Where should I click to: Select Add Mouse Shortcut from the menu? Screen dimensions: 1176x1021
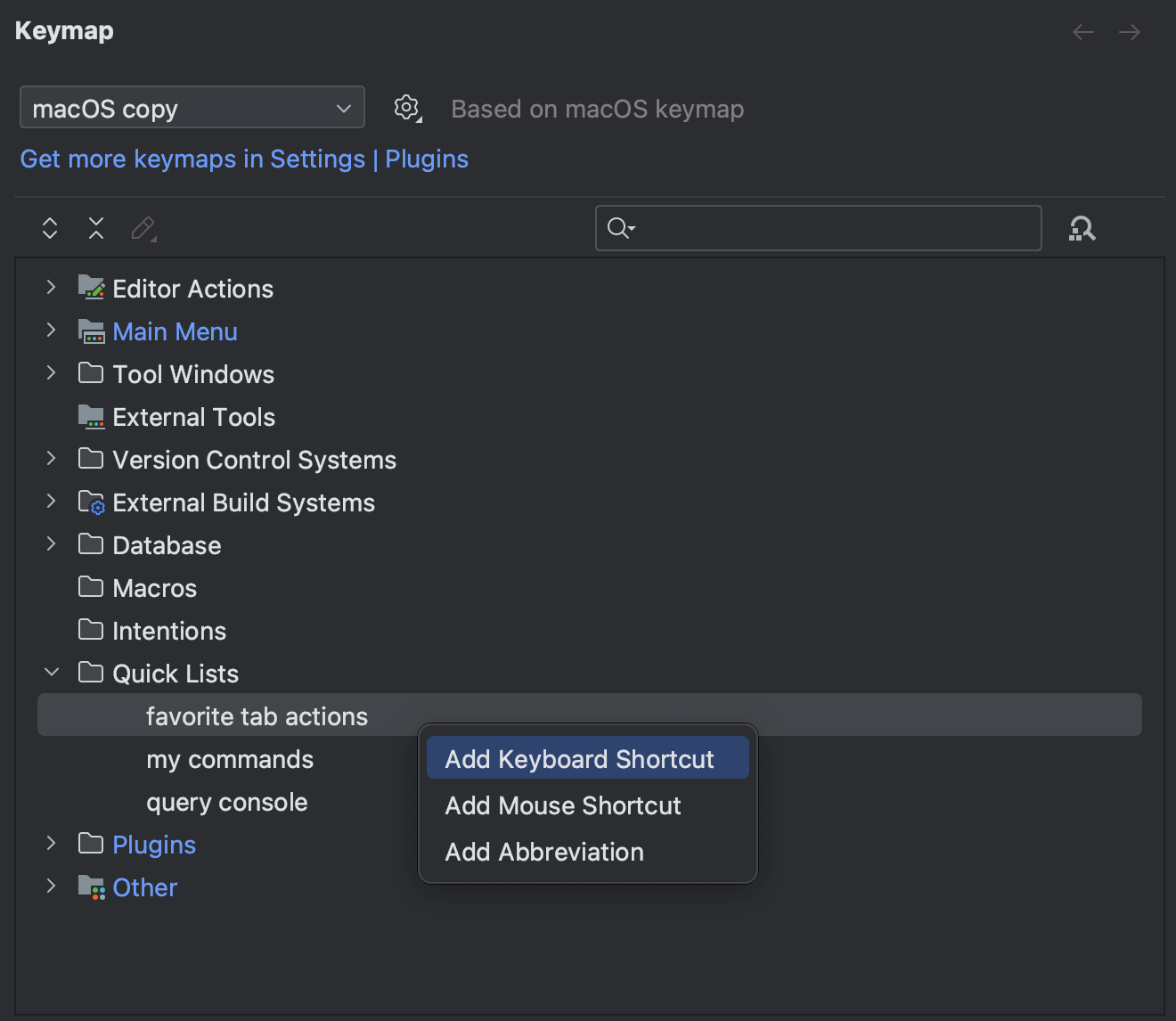point(562,805)
